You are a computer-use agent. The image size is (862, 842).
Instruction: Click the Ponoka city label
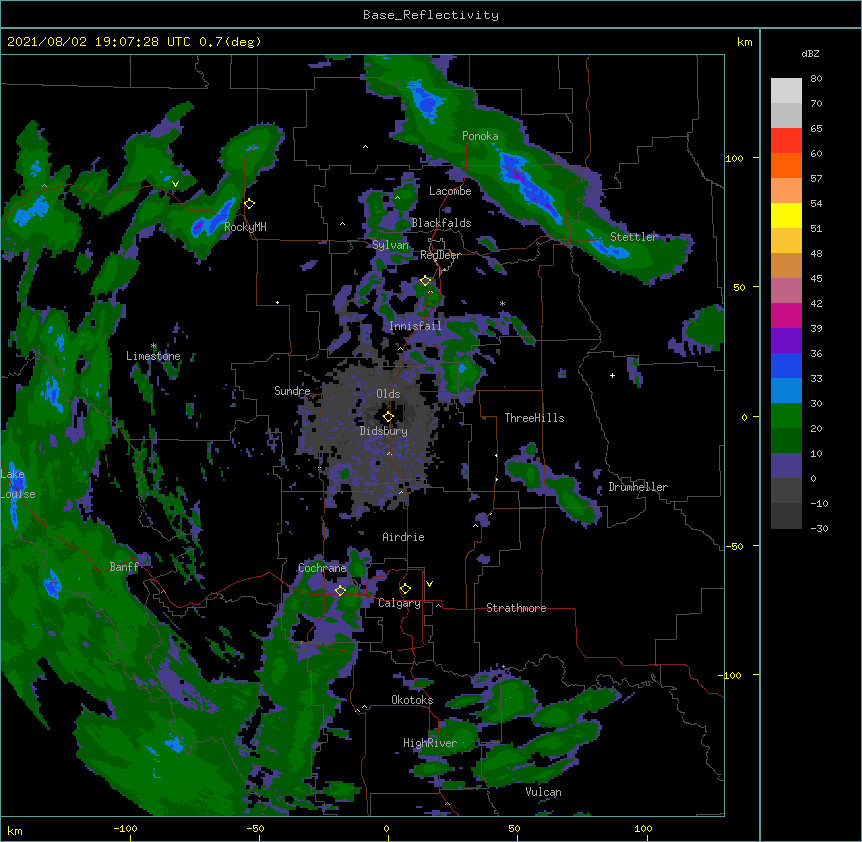tap(480, 136)
